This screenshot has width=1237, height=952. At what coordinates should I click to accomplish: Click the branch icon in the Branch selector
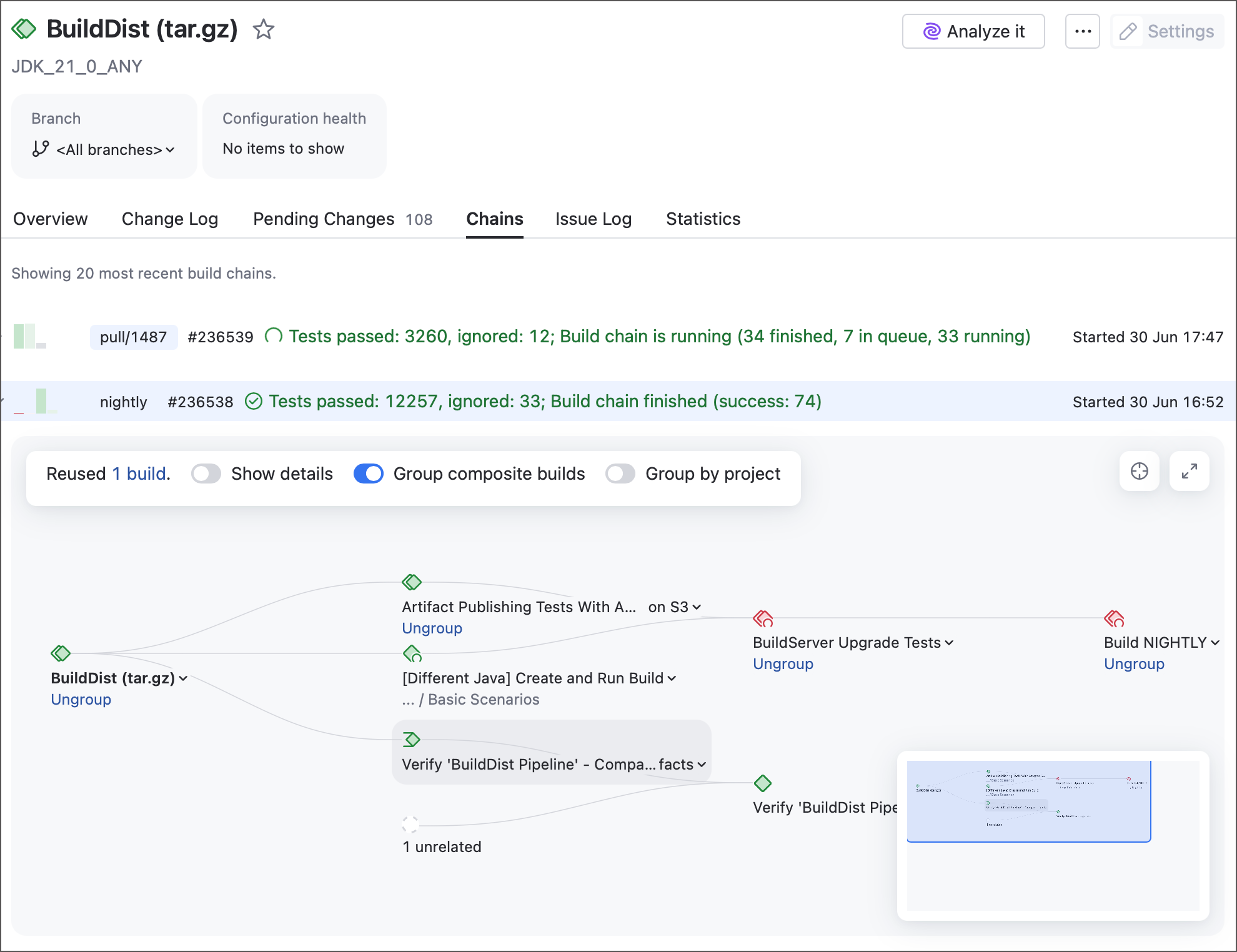41,149
